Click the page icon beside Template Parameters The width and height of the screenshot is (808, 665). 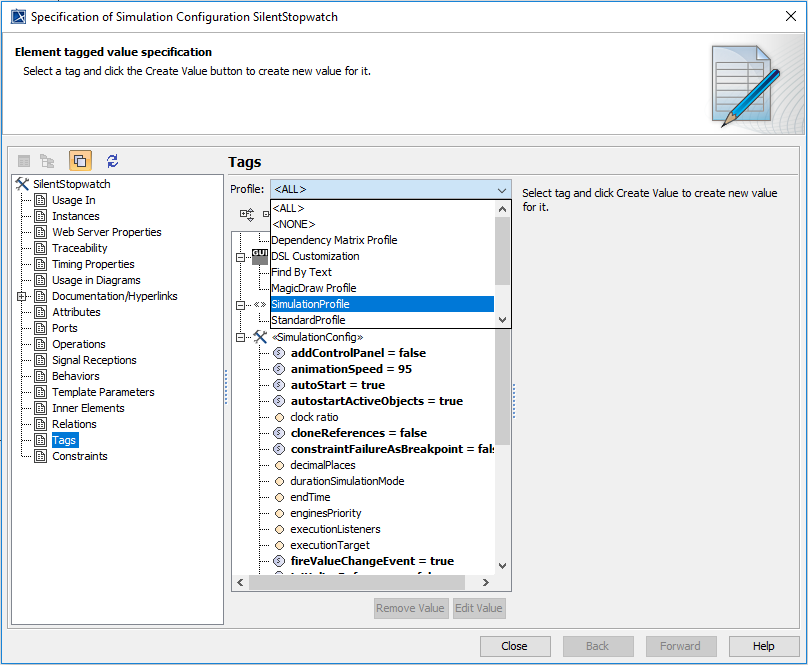[40, 392]
